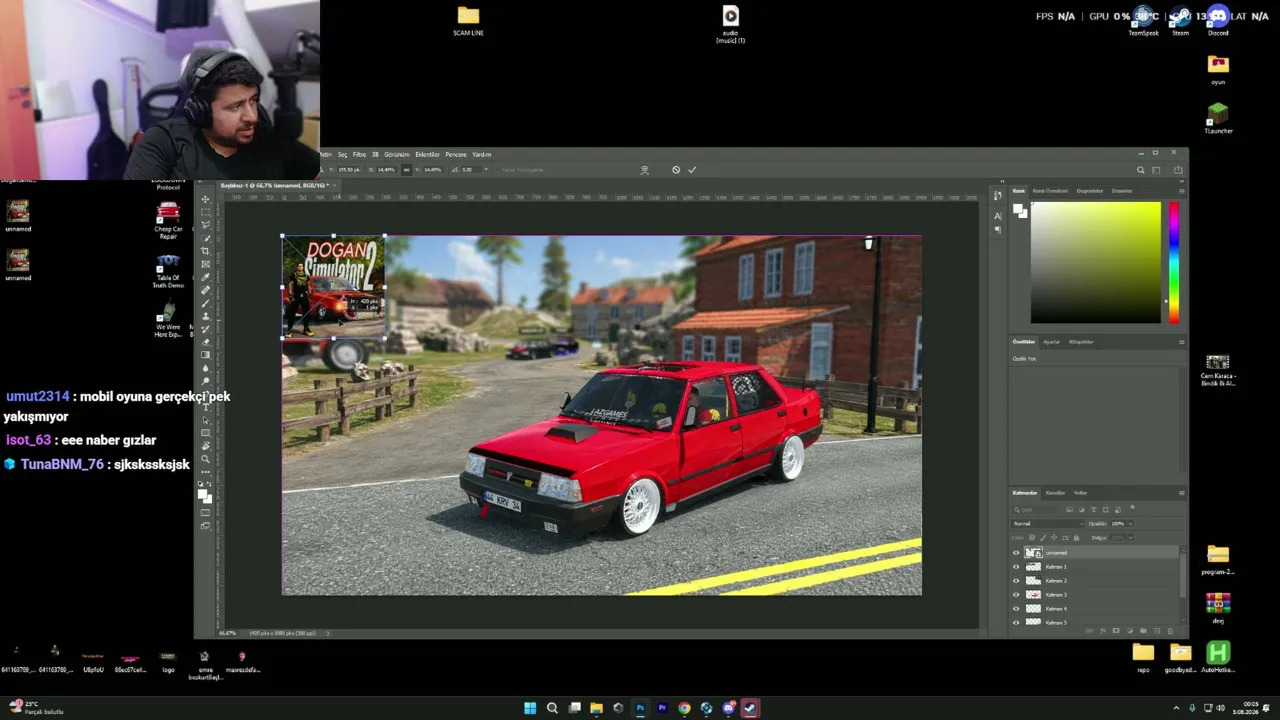Select the Katman 3 layer thumbnail
The height and width of the screenshot is (720, 1280).
1034,595
